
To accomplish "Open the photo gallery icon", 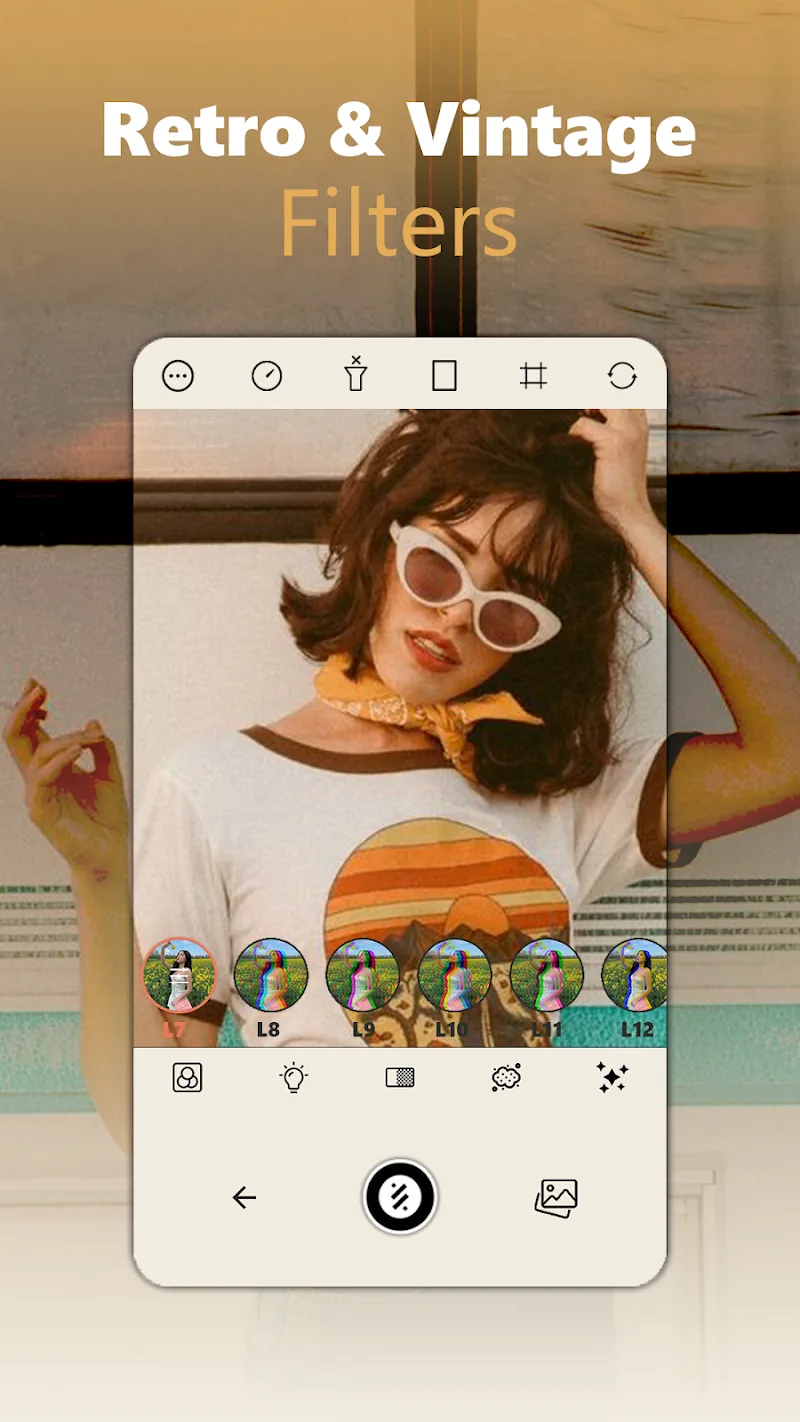I will 556,1197.
